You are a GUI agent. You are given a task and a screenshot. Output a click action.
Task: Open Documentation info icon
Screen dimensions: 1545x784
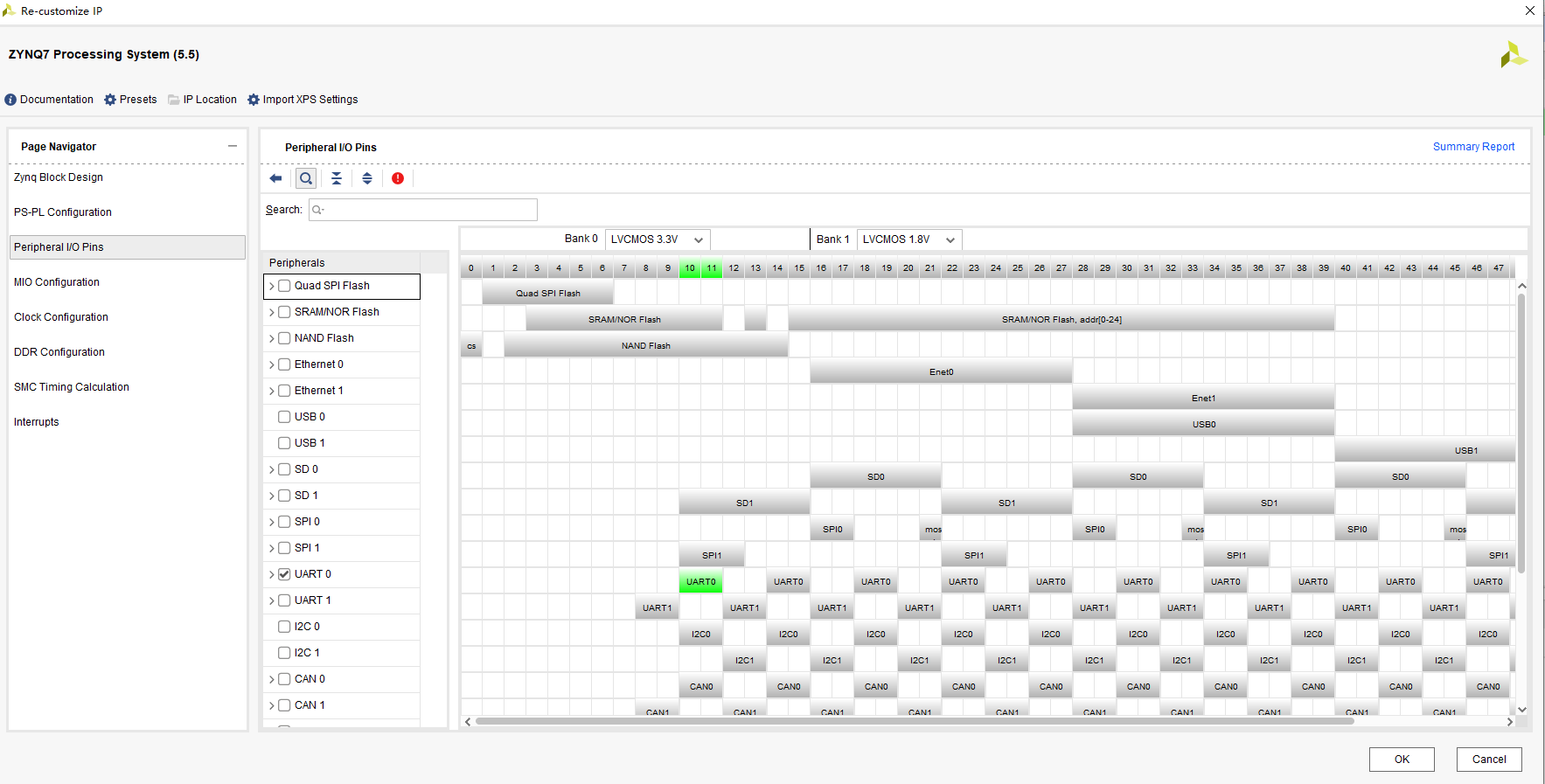click(10, 100)
